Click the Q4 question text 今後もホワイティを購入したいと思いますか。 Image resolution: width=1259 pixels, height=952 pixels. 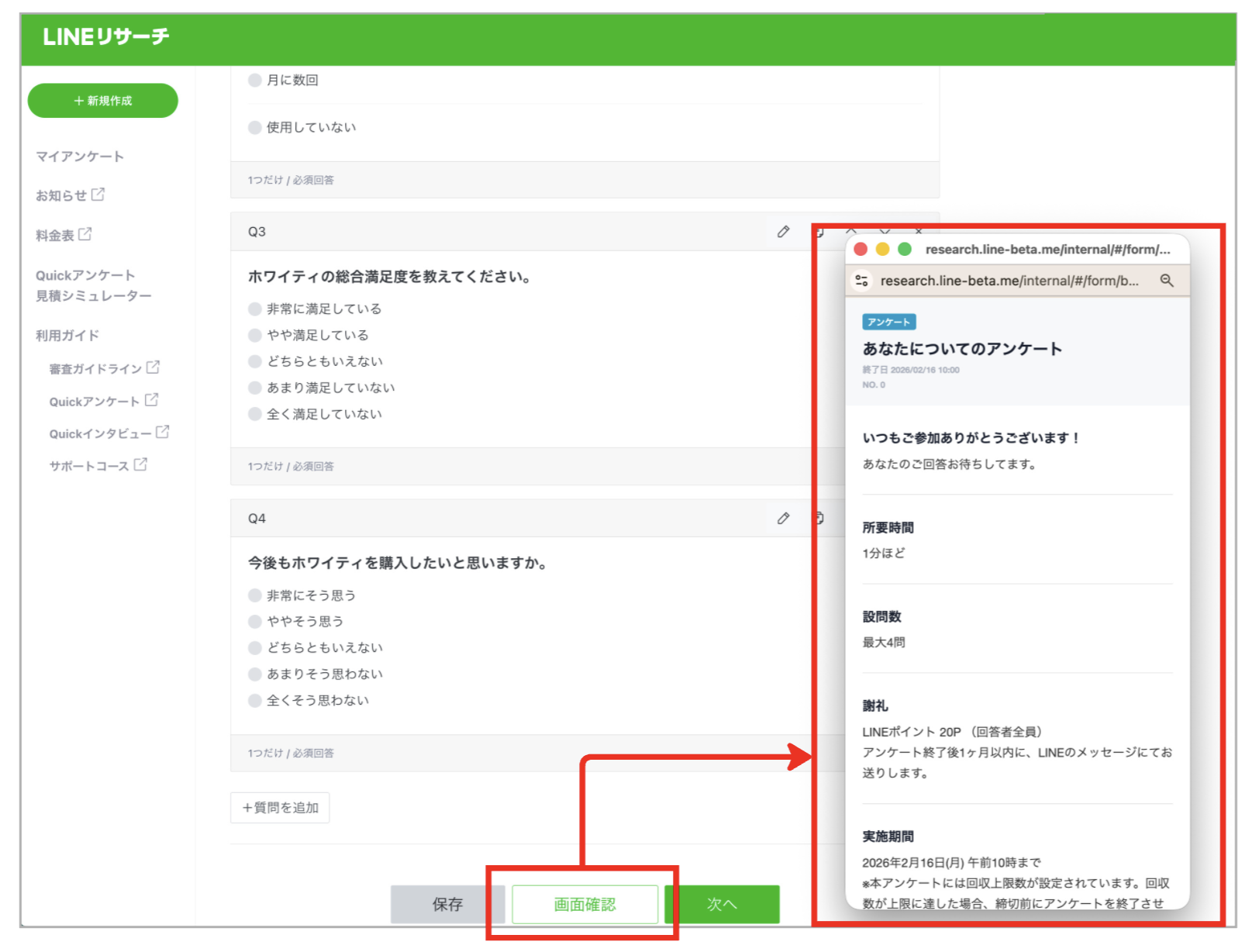point(397,563)
